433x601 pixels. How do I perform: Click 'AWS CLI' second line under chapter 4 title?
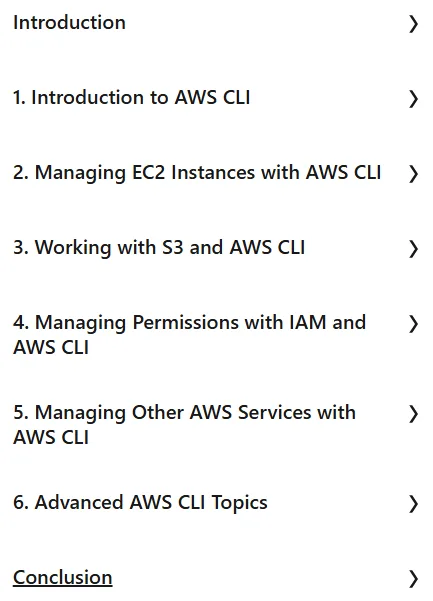pyautogui.click(x=51, y=347)
